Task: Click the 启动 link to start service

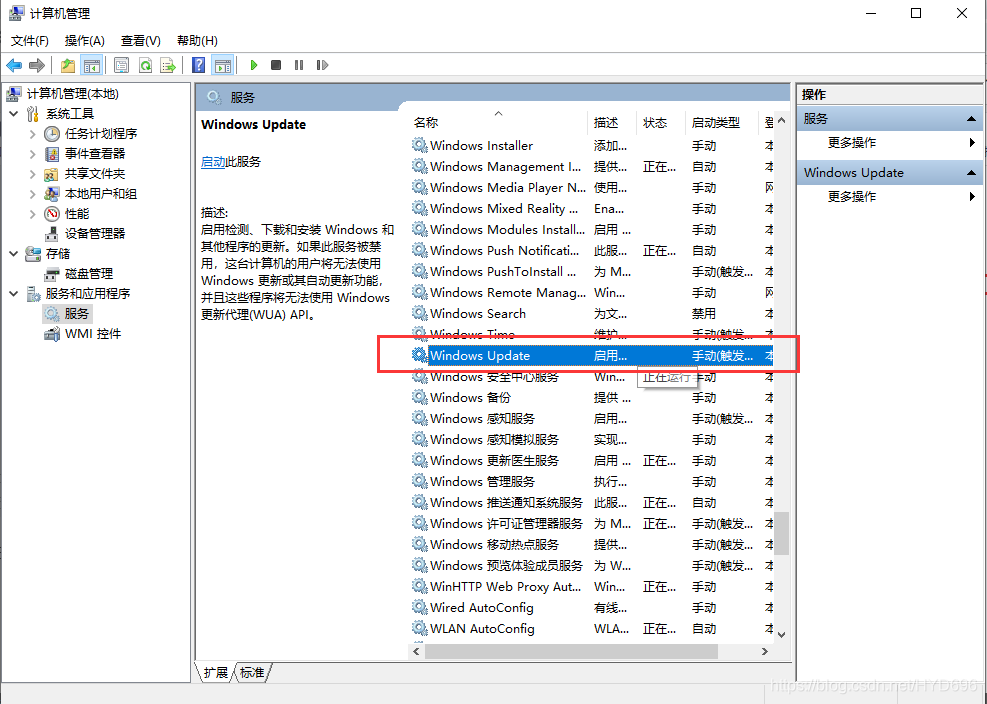Action: 213,162
